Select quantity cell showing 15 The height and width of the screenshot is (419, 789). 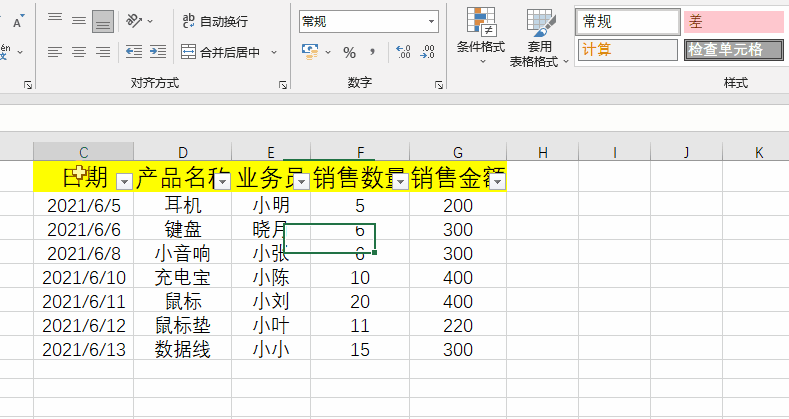click(360, 350)
